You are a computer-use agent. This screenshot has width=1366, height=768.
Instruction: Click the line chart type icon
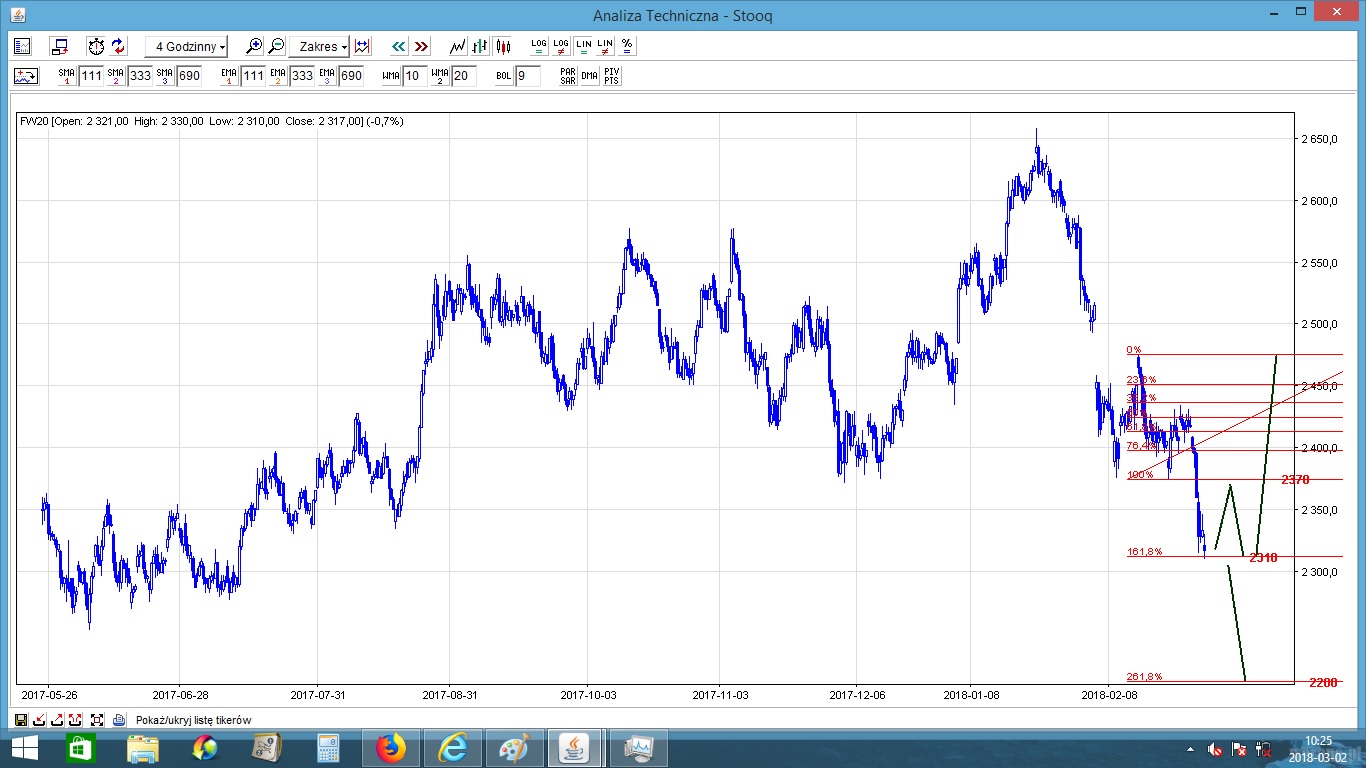point(457,46)
